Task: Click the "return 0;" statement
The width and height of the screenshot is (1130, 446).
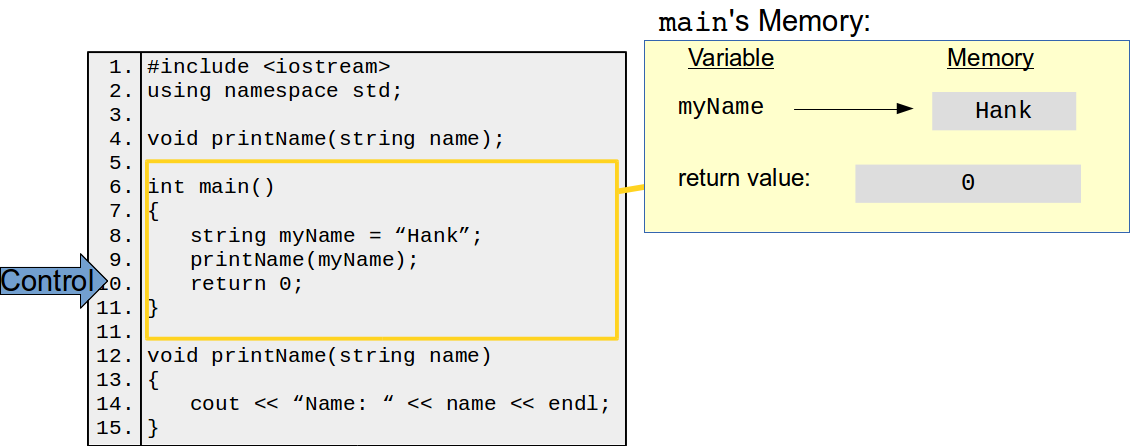Action: [x=246, y=284]
